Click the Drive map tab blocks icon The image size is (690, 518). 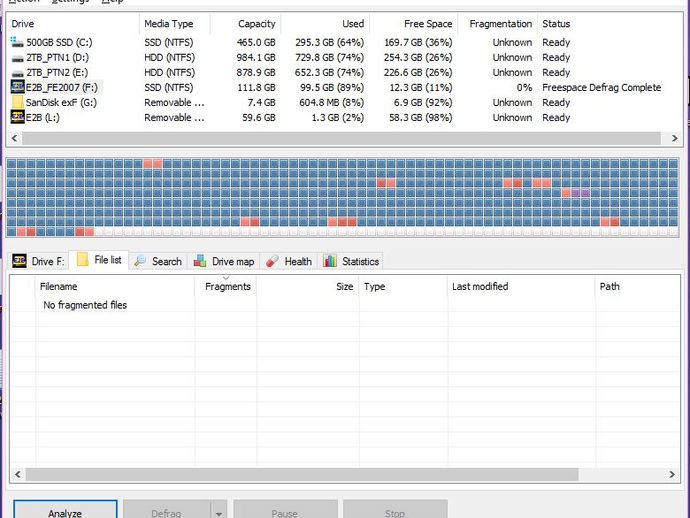coord(200,261)
